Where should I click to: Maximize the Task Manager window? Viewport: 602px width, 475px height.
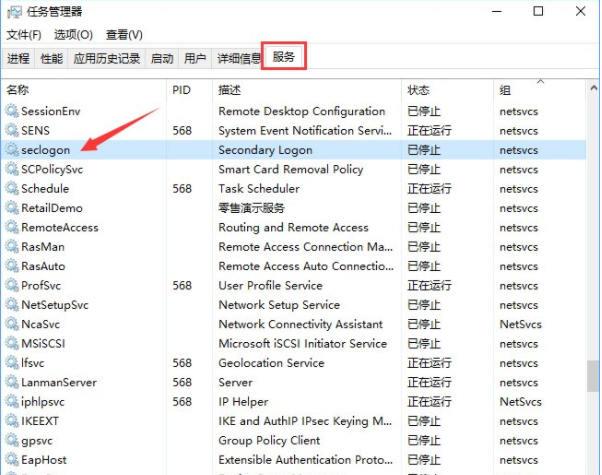tap(539, 12)
